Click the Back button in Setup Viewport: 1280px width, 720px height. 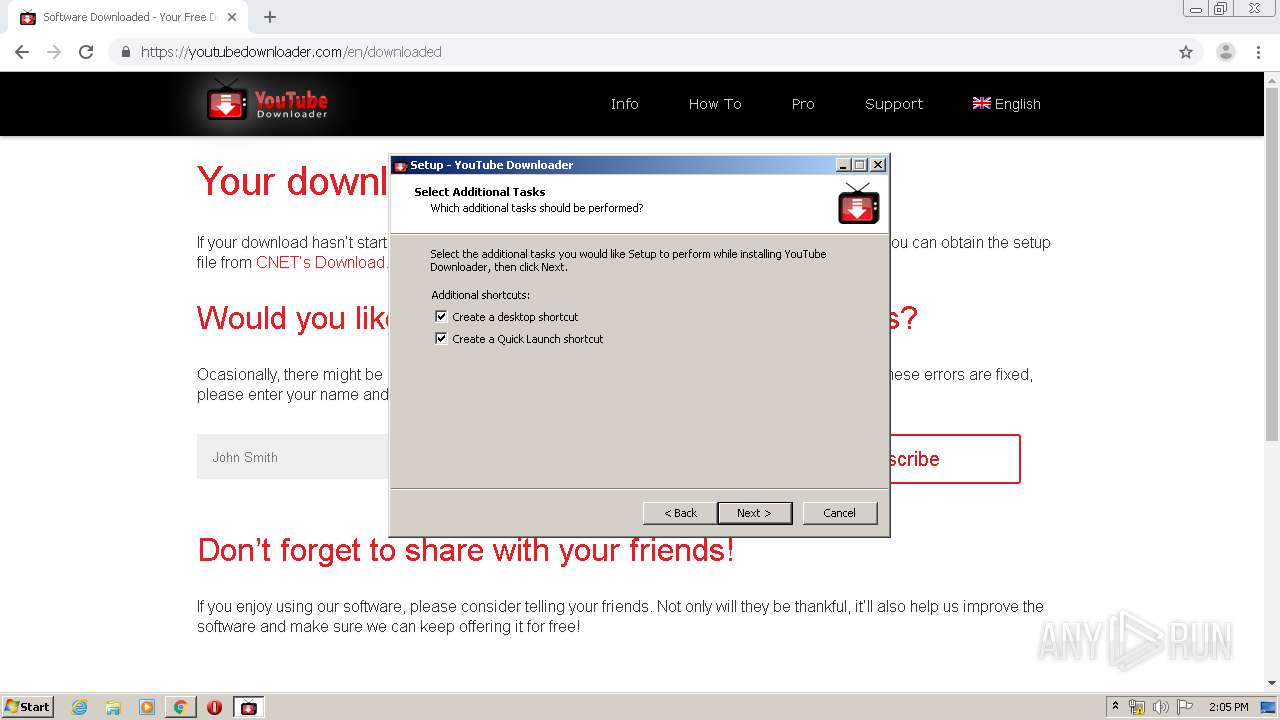pos(680,513)
